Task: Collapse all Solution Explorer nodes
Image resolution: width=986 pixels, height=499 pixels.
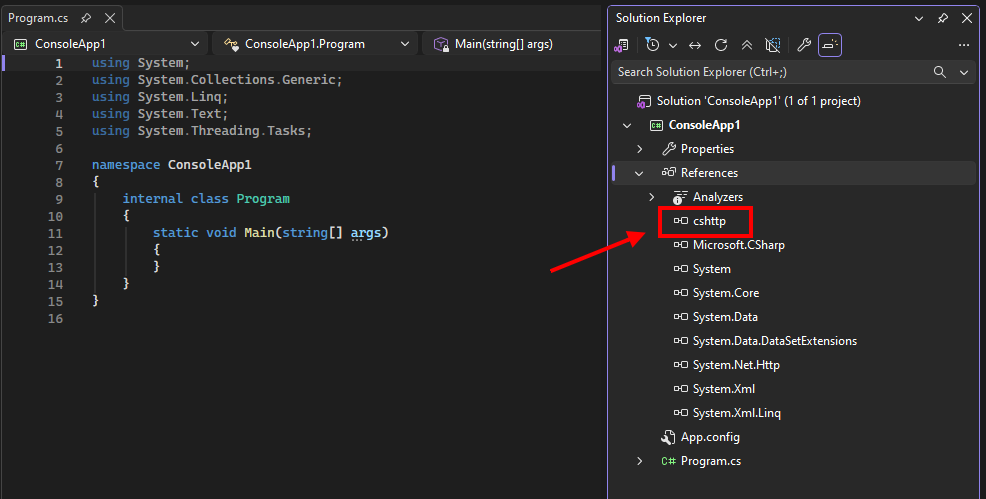Action: click(x=746, y=45)
